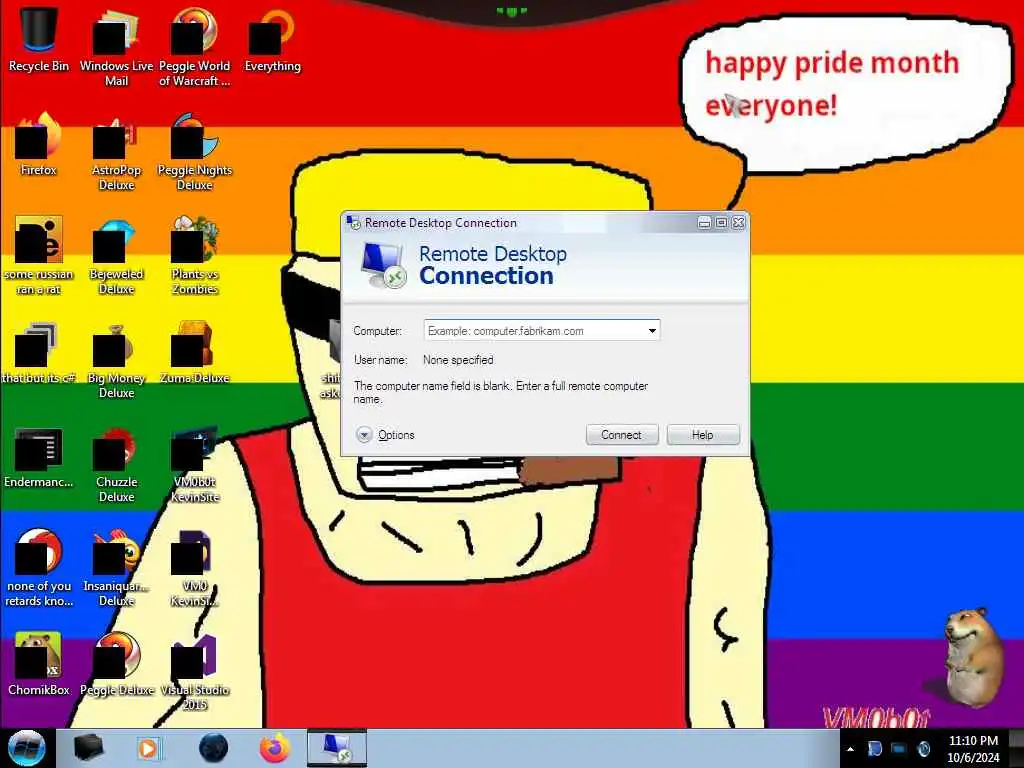Open the Plants vs Zombies icon

pyautogui.click(x=195, y=255)
